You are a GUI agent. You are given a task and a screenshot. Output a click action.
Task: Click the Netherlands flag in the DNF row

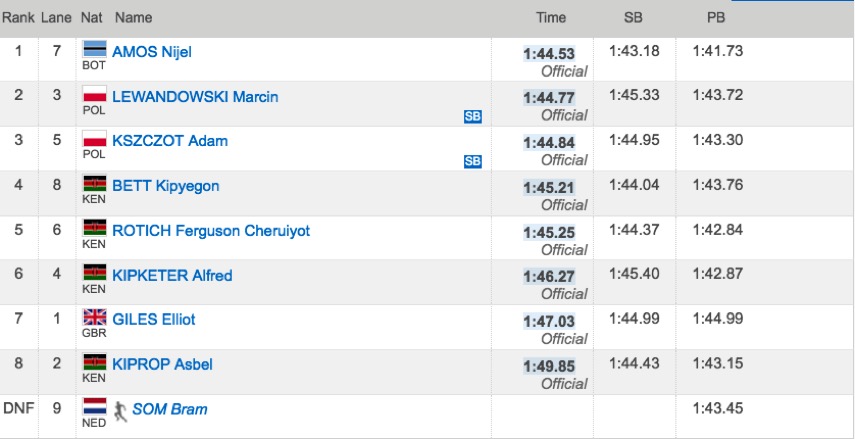(x=94, y=406)
